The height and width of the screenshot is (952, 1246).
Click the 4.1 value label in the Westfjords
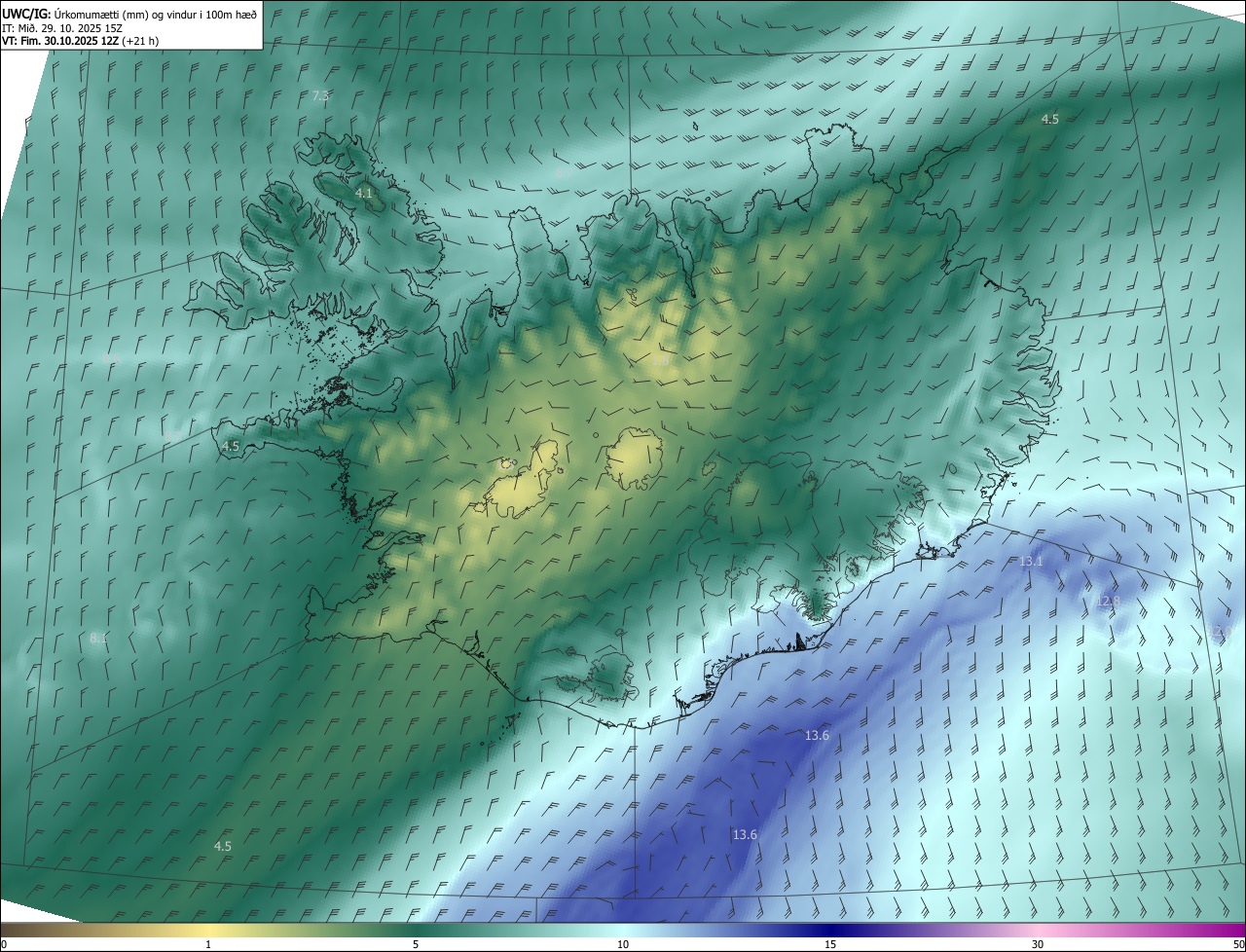[x=363, y=194]
